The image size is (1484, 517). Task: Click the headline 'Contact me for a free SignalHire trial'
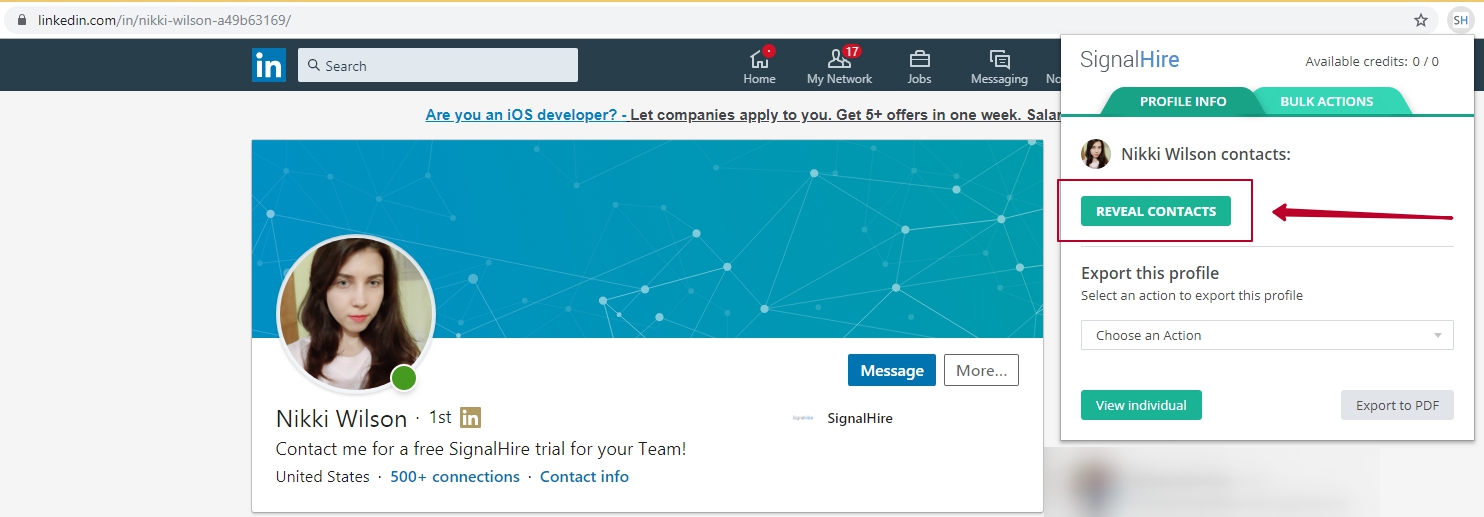[x=481, y=449]
